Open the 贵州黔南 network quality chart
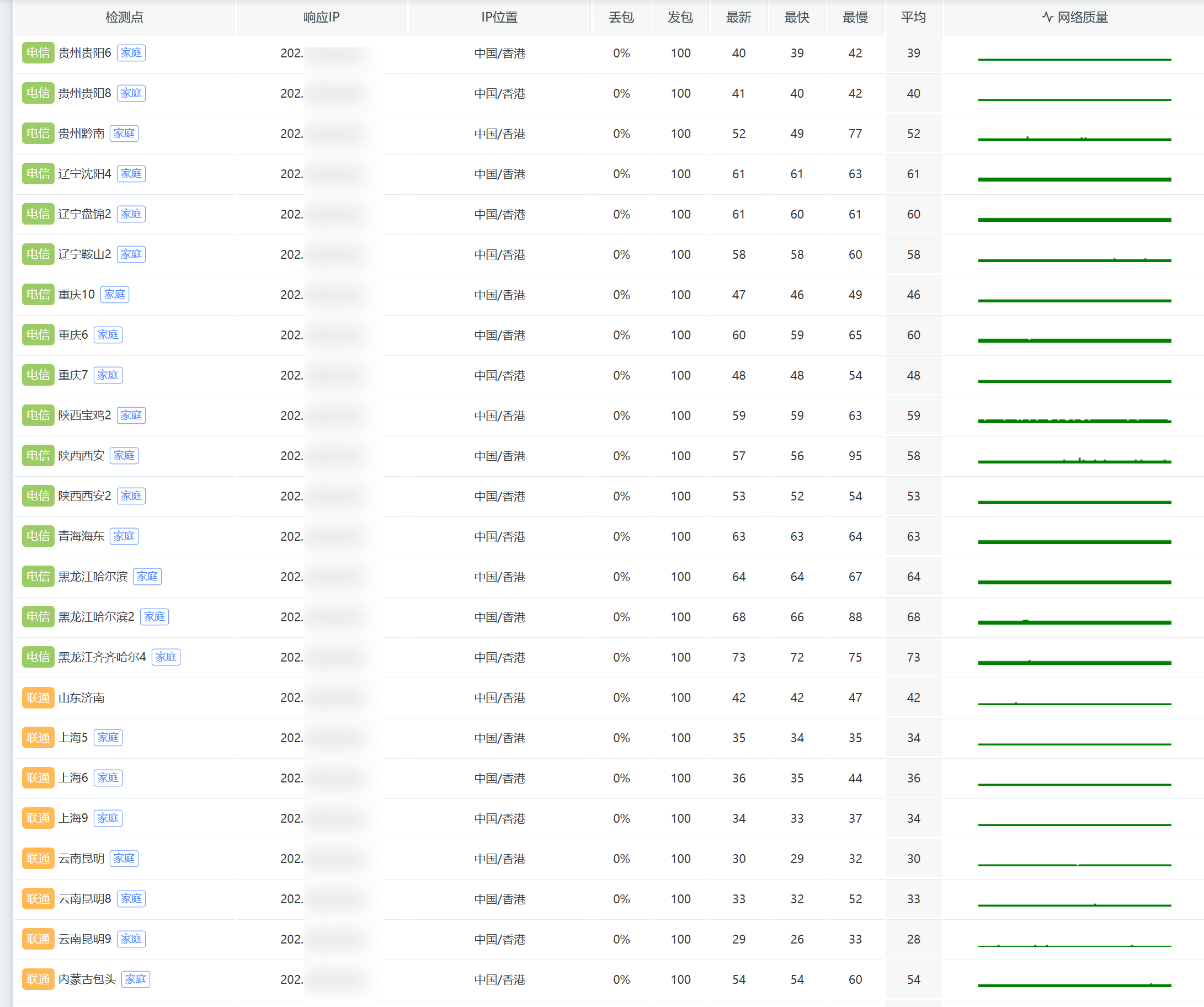This screenshot has width=1204, height=1007. [1074, 138]
